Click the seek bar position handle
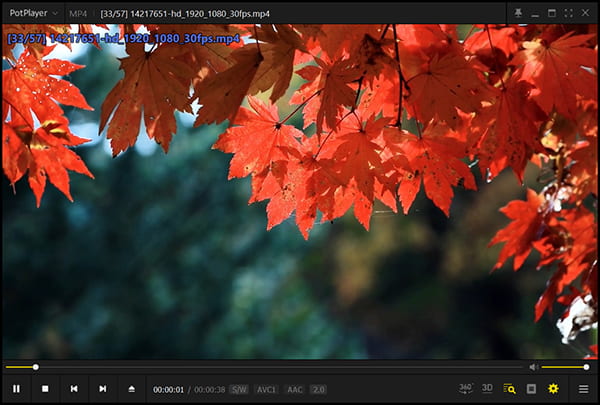This screenshot has height=405, width=600. (x=36, y=367)
